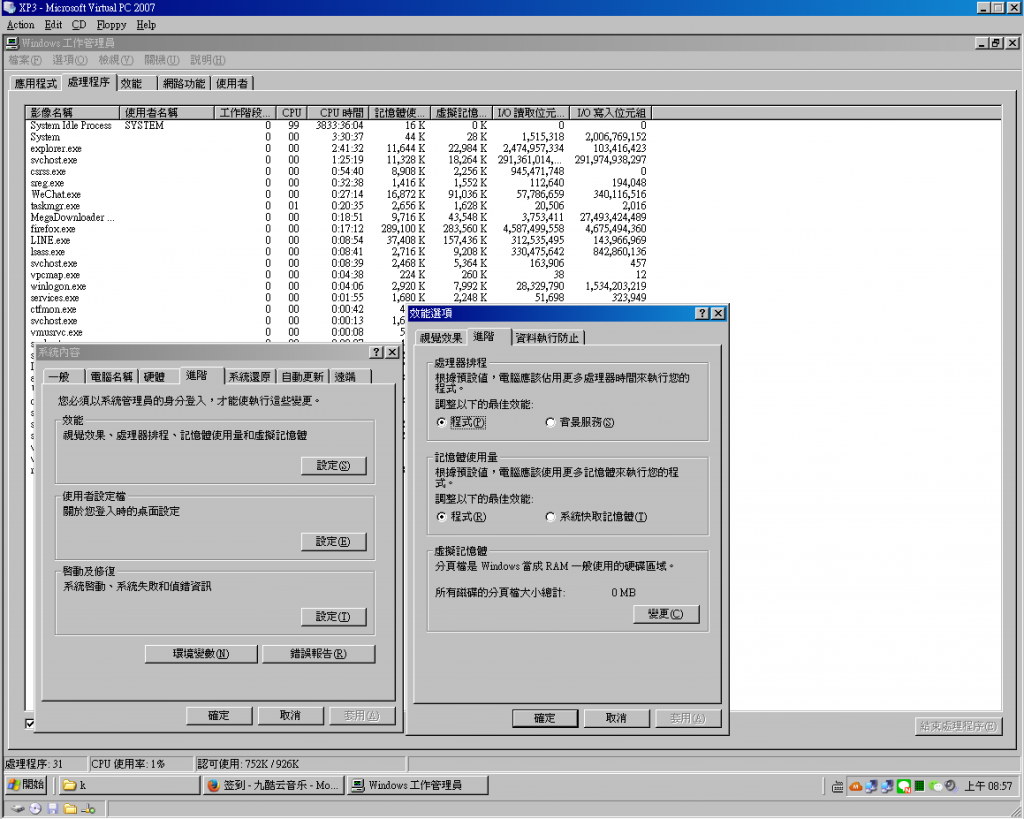The width and height of the screenshot is (1024, 819).
Task: Switch to 系統還原 tab in 系統內容
Action: [x=249, y=377]
